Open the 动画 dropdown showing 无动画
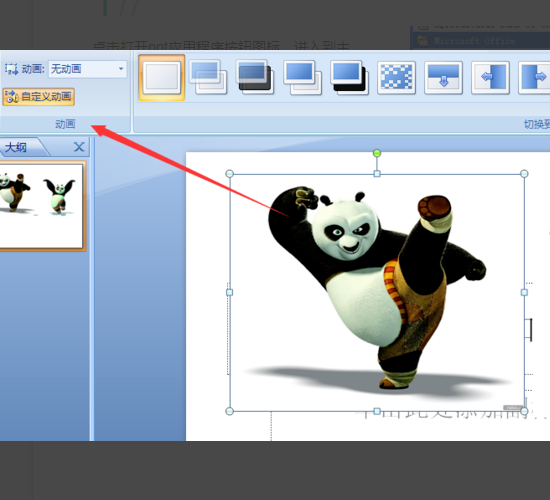The image size is (550, 500). (87, 69)
